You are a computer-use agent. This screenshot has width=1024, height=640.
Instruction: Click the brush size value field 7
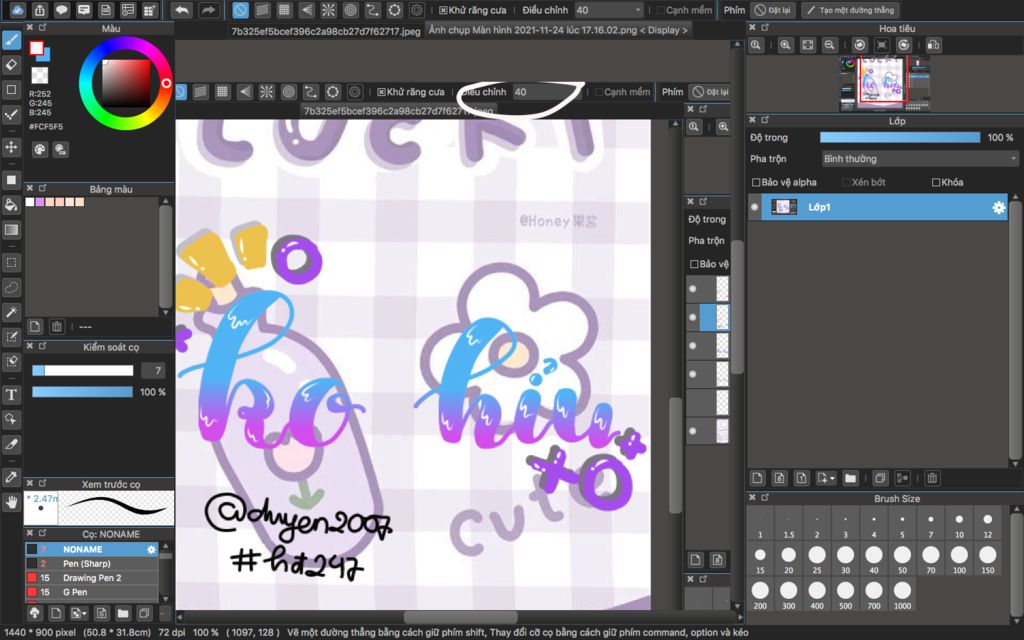pos(153,370)
